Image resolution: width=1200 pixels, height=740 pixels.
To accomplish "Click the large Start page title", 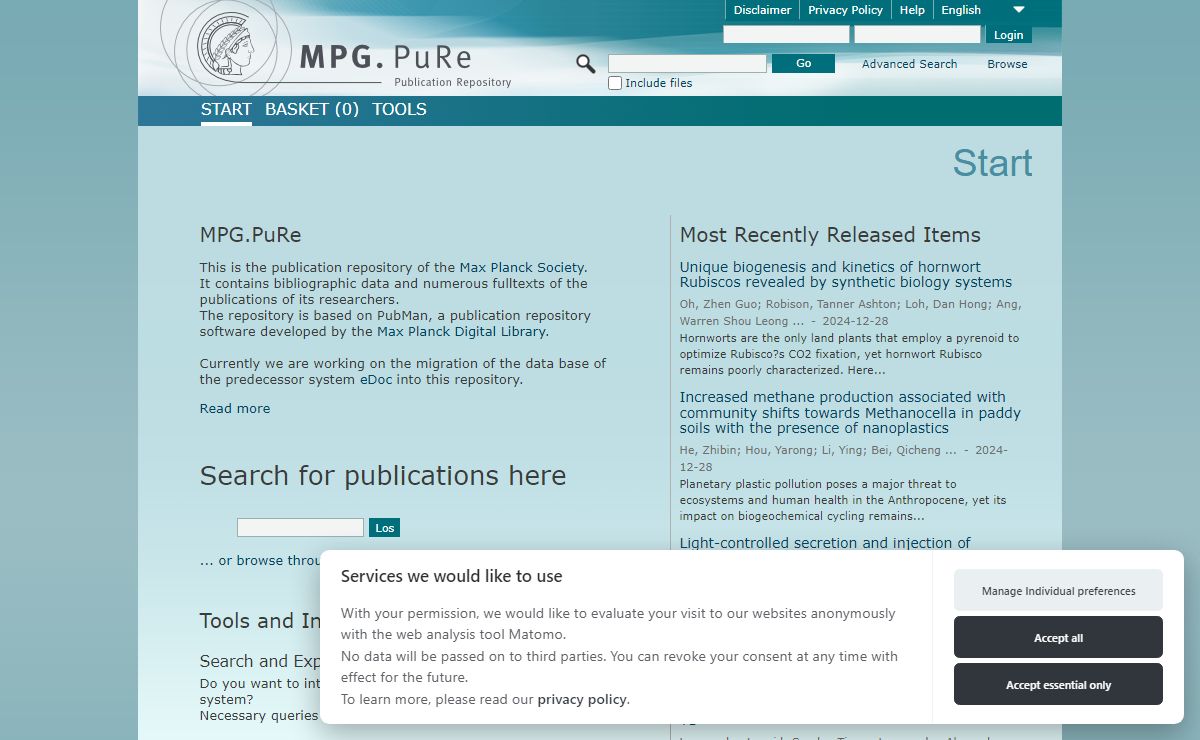I will click(x=992, y=163).
